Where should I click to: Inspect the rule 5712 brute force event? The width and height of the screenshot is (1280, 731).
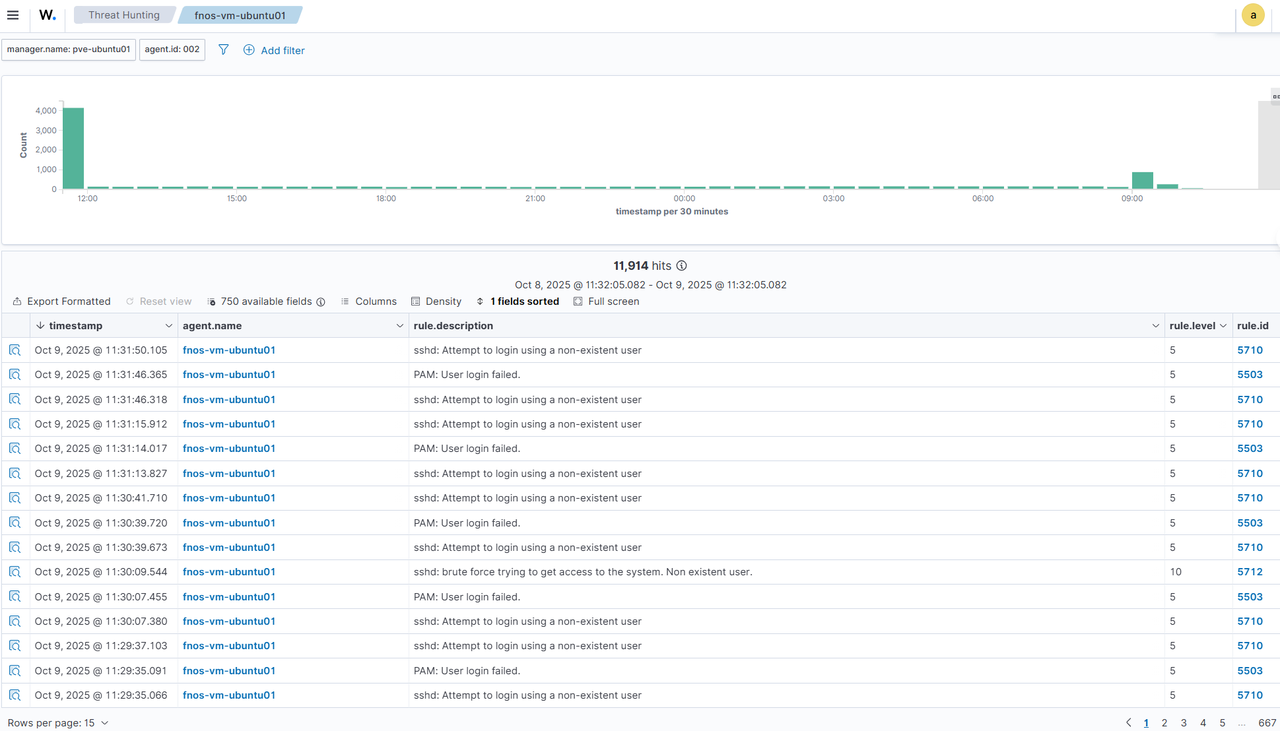[x=15, y=572]
